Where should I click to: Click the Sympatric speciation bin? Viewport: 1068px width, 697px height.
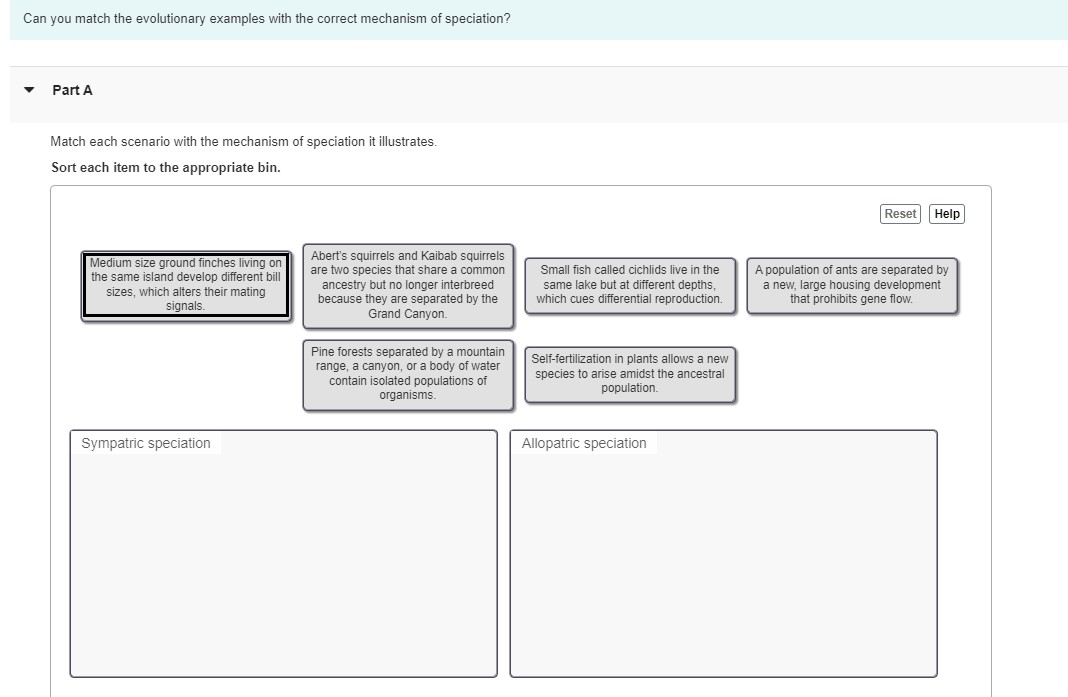click(283, 560)
